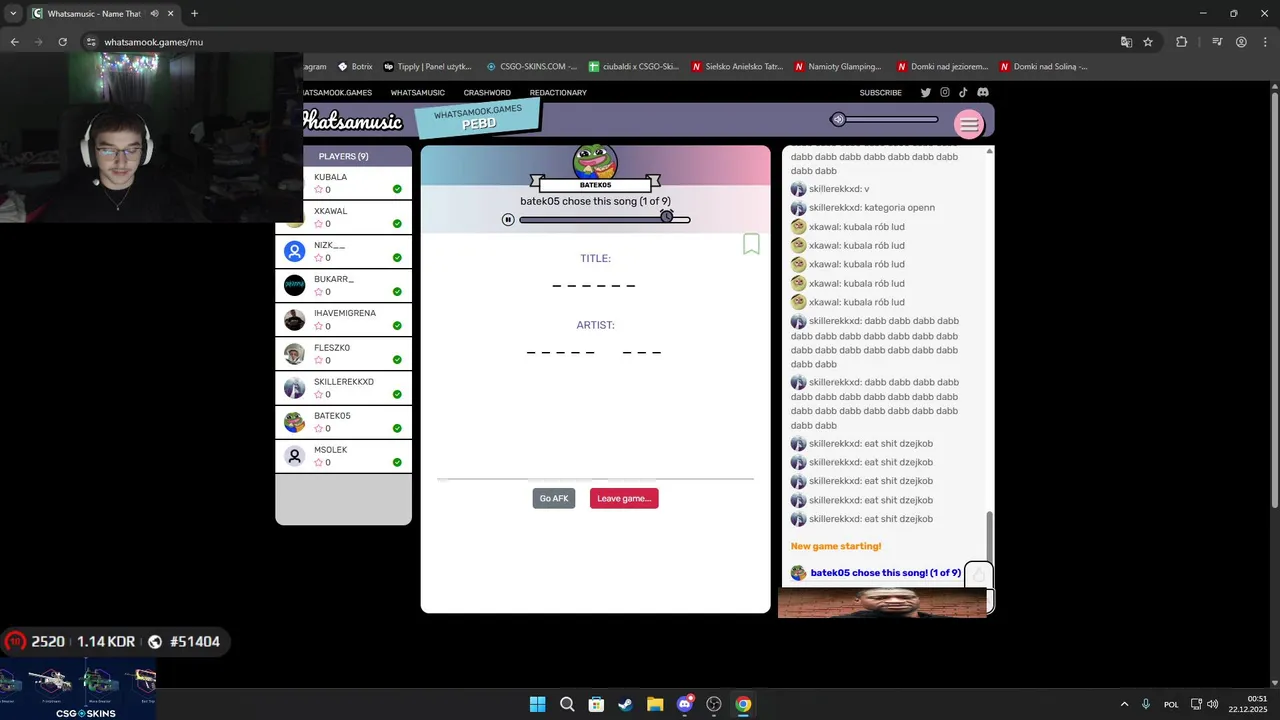1280x720 pixels.
Task: Click BATEK05's pepe avatar above the song
Action: tap(595, 162)
